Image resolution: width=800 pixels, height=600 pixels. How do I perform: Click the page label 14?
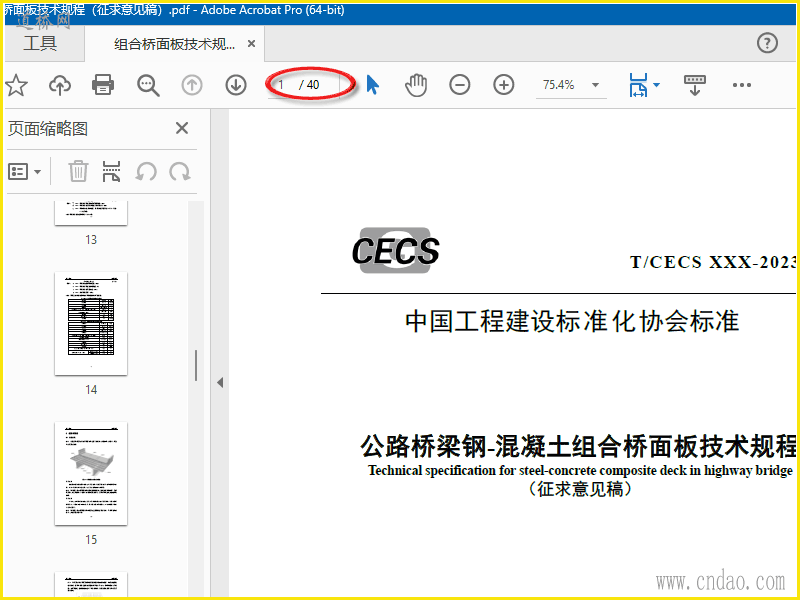[x=91, y=390]
